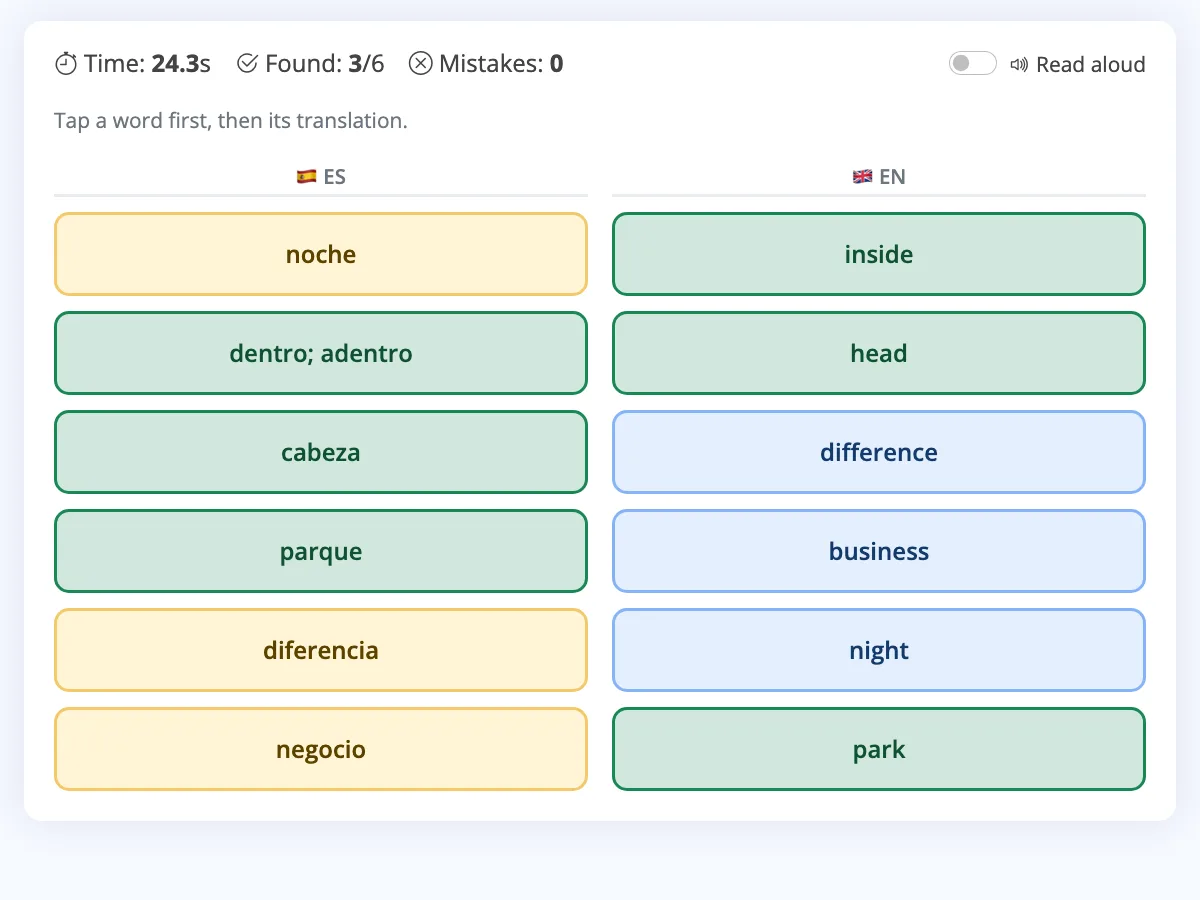Pick the negocio word card

(x=321, y=749)
